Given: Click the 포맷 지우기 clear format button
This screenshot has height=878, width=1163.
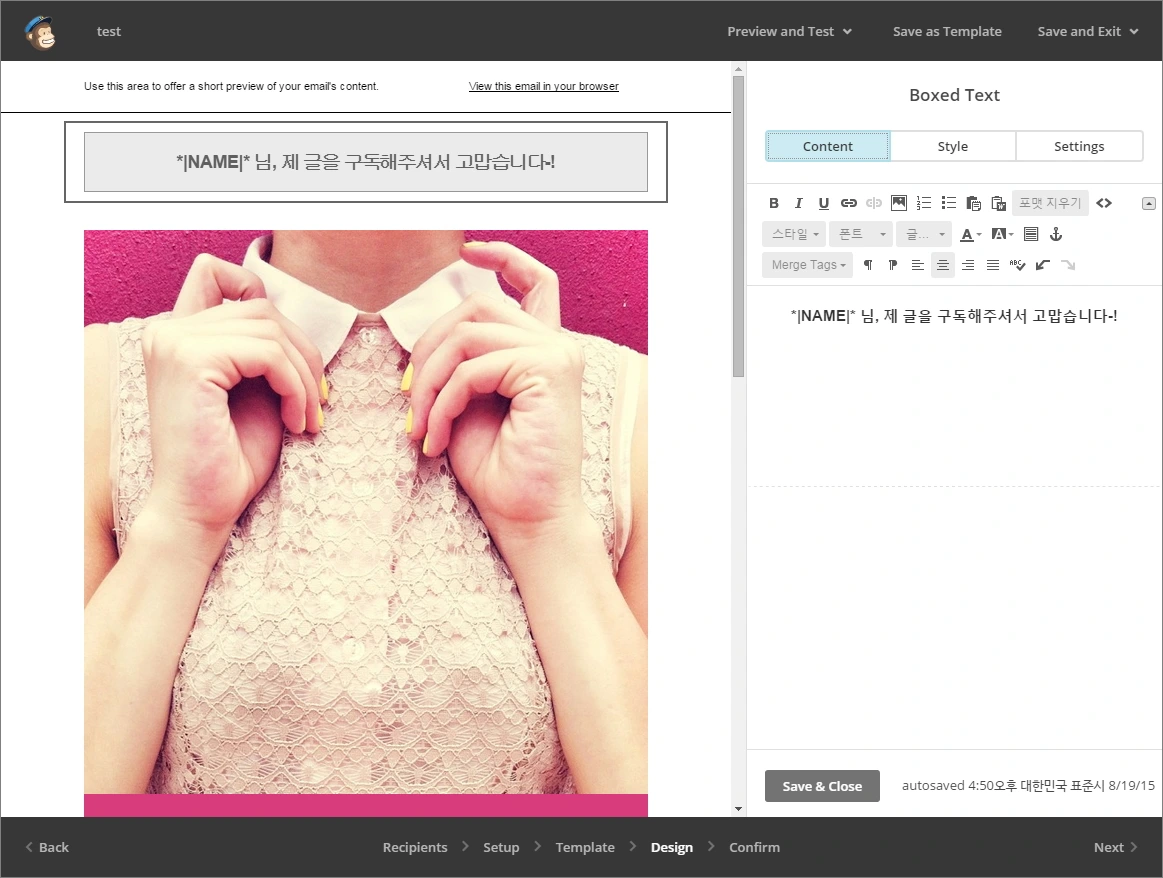Looking at the screenshot, I should pos(1050,202).
